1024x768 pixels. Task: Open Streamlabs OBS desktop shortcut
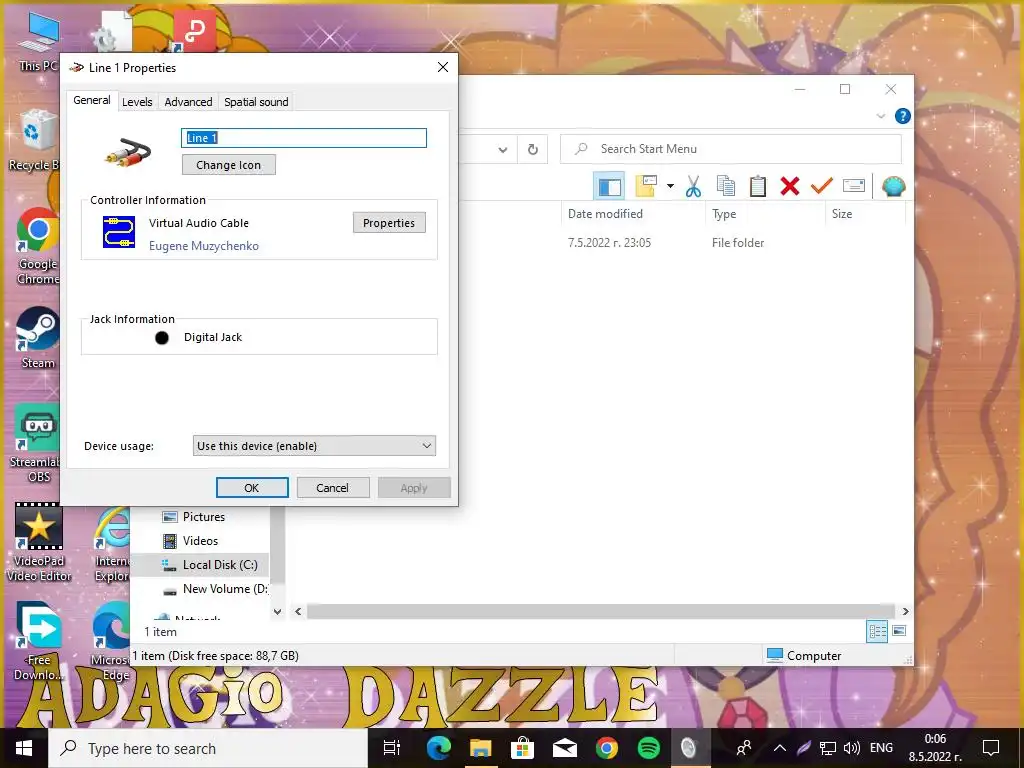(38, 444)
